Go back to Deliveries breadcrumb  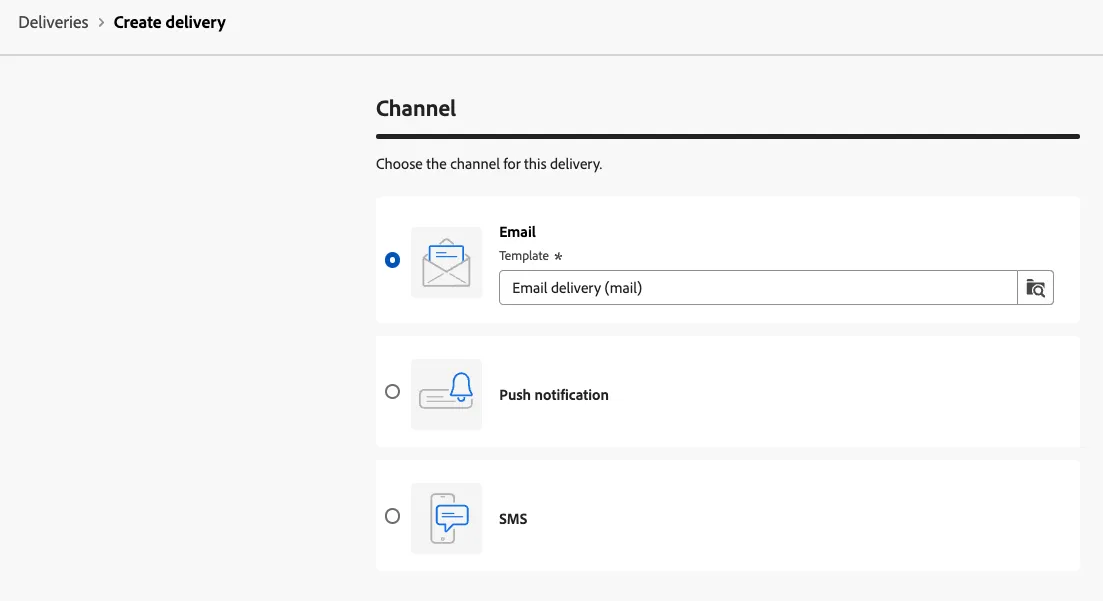(53, 23)
